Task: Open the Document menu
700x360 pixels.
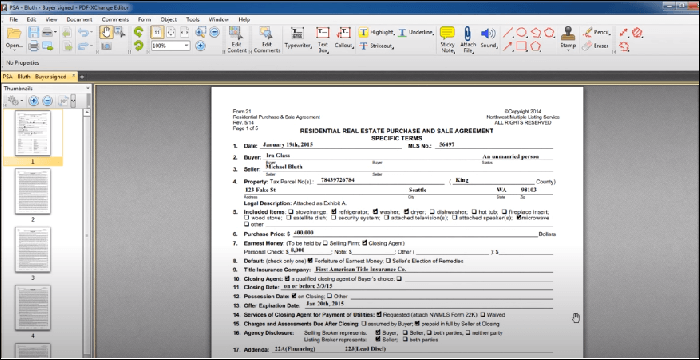Action: coord(79,20)
